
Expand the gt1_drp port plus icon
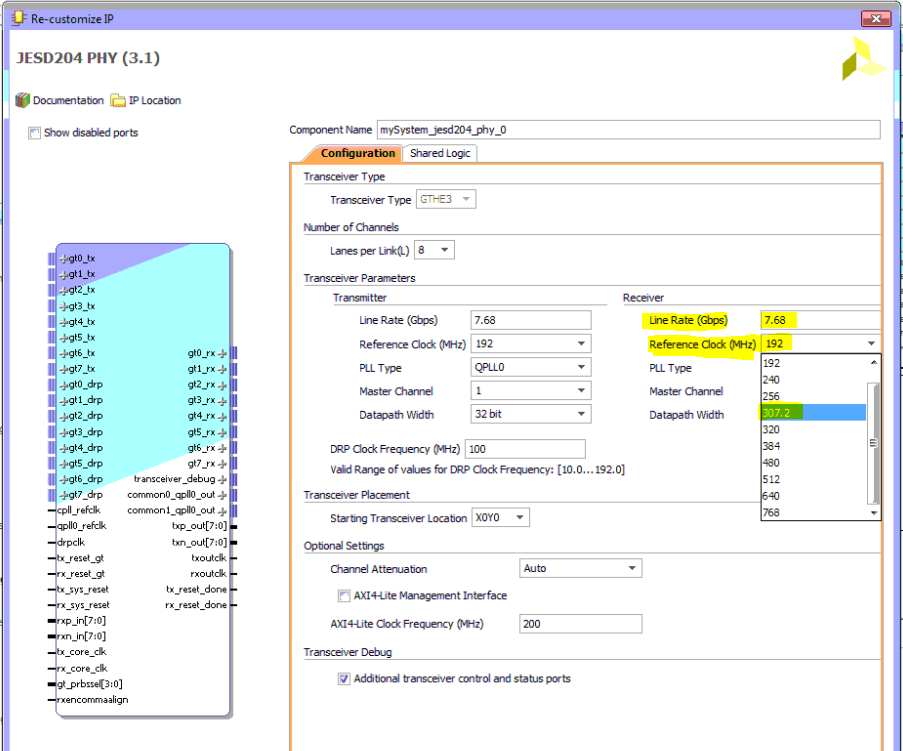63,400
